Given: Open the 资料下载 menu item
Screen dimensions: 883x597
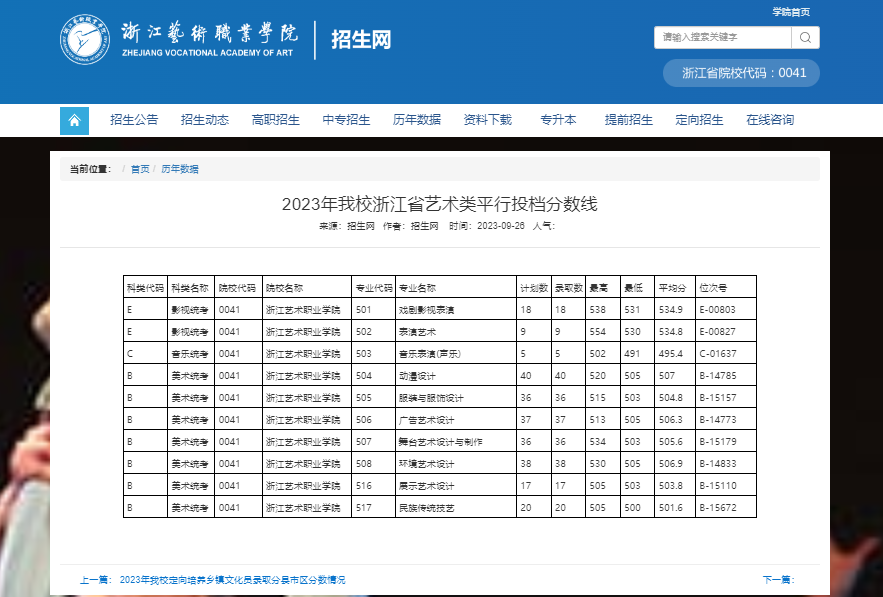Looking at the screenshot, I should point(488,120).
